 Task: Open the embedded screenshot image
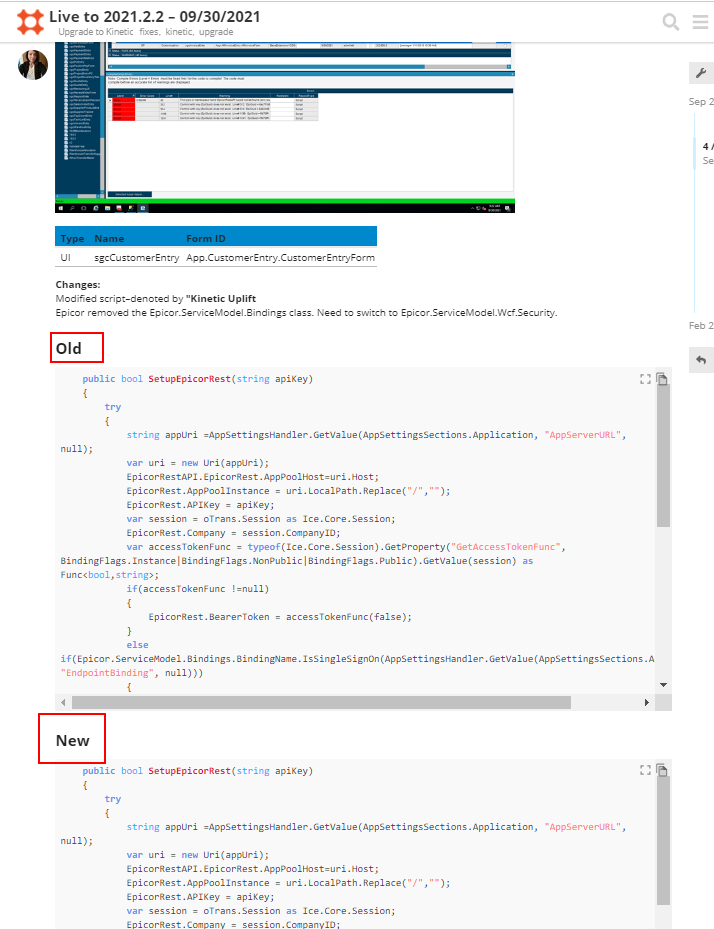click(x=285, y=127)
